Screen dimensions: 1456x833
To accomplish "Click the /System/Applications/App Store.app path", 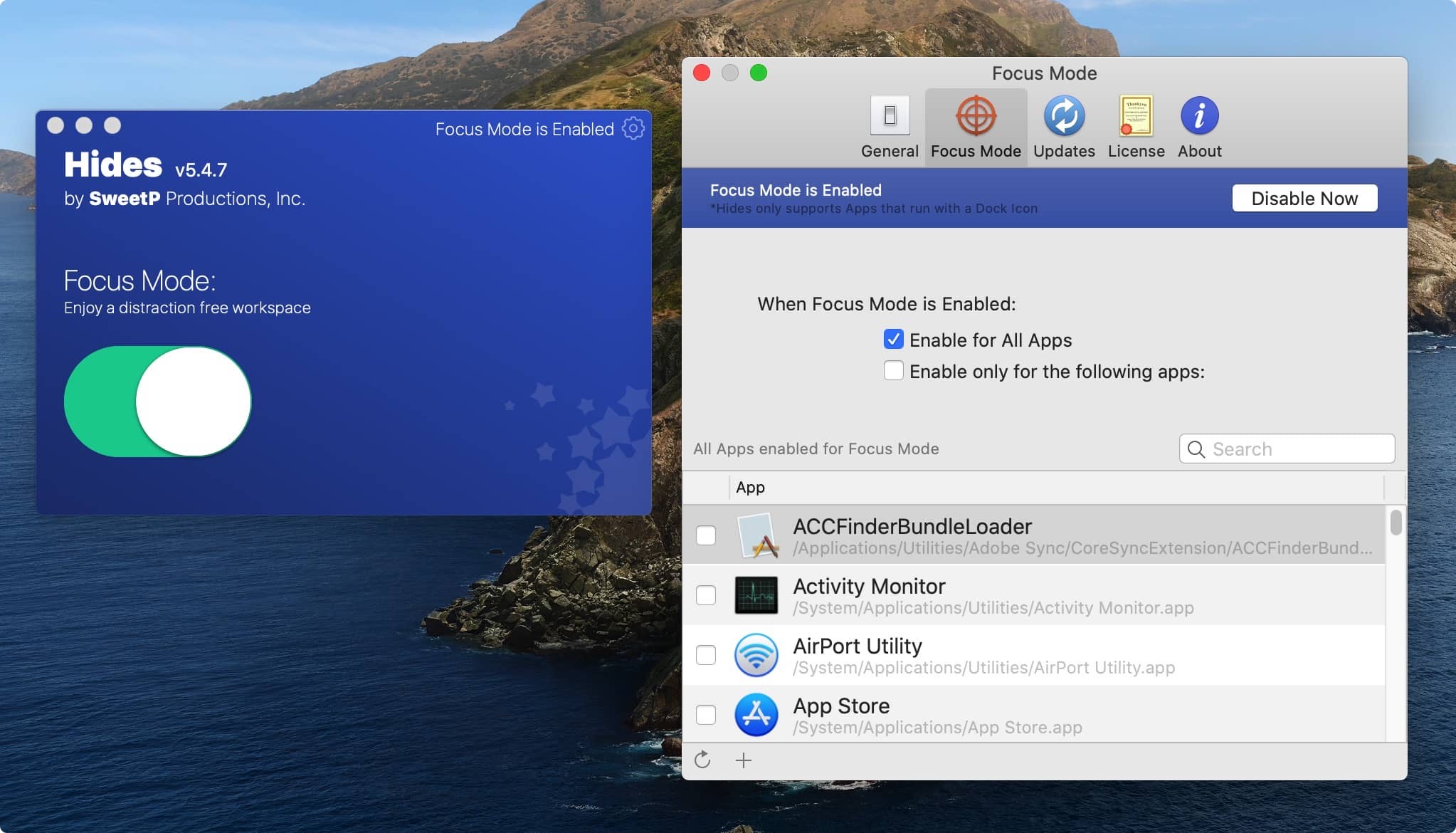I will click(x=937, y=728).
